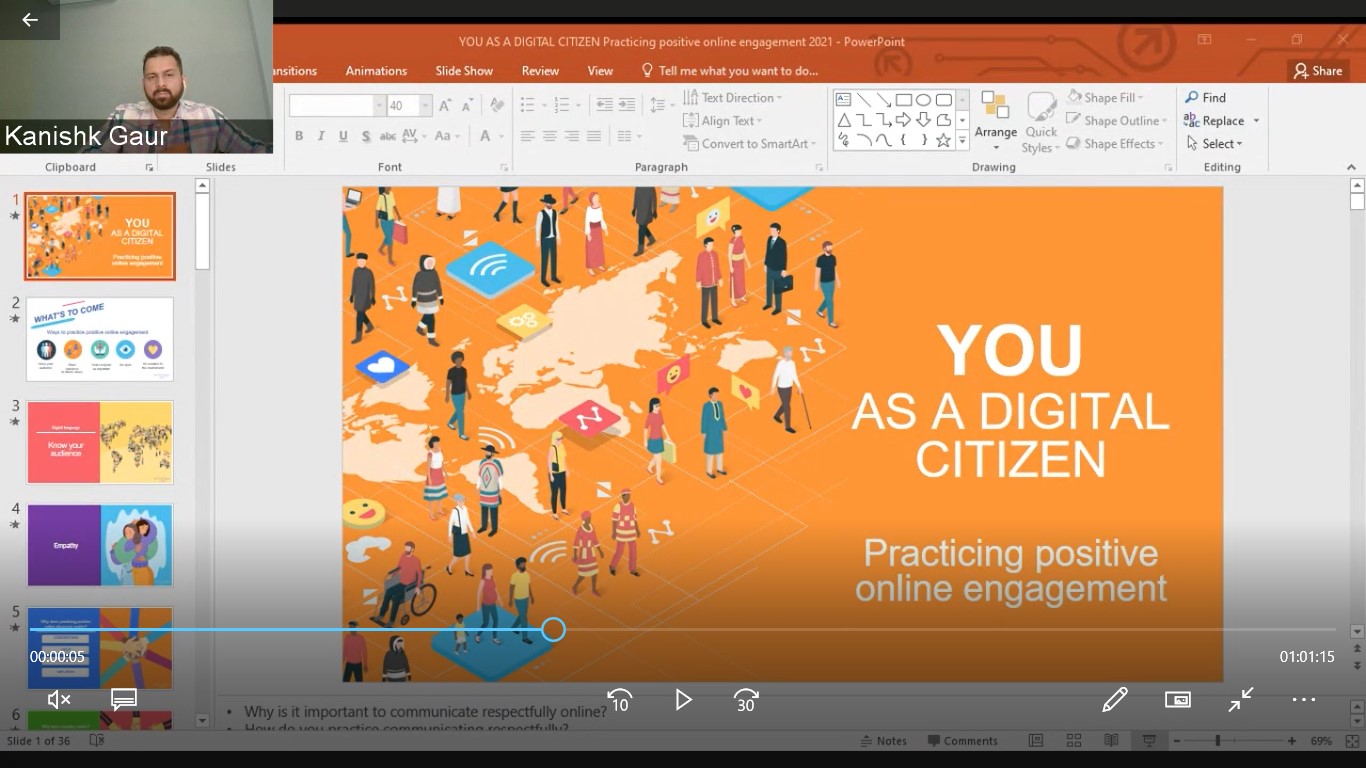
Task: Decrease list indent level
Action: (x=604, y=105)
